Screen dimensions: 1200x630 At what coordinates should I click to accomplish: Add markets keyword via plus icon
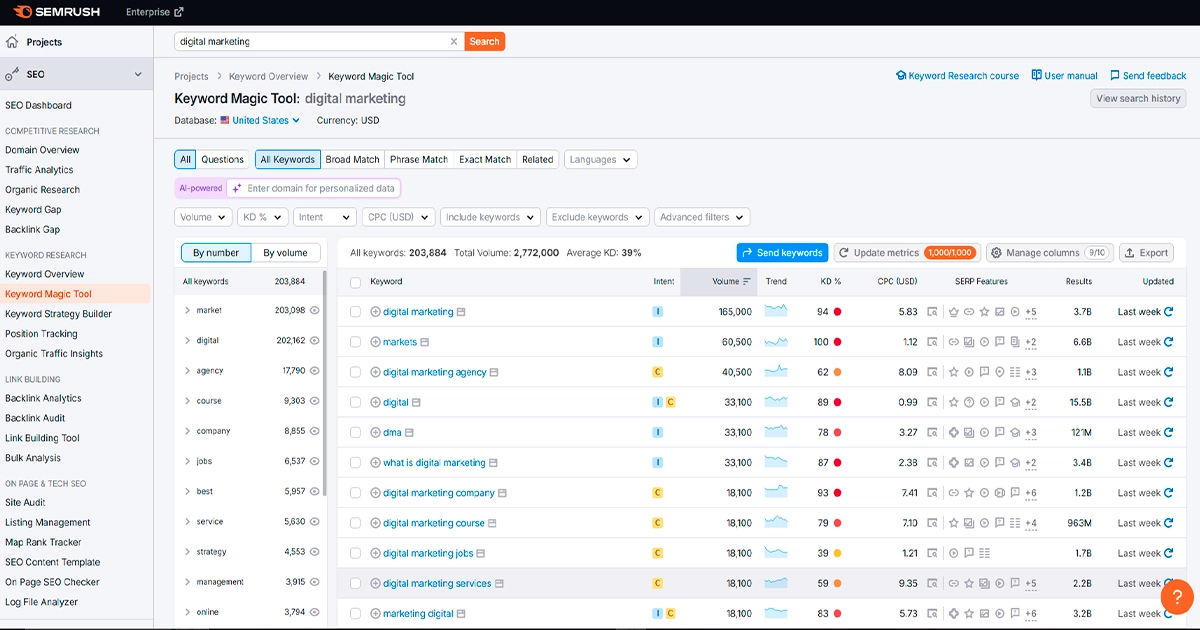click(x=376, y=342)
